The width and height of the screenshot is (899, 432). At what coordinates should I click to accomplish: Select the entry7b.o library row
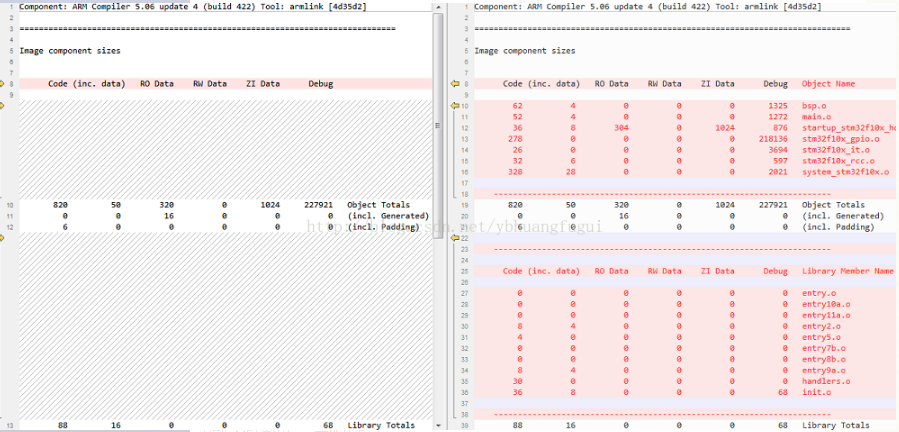coord(685,348)
